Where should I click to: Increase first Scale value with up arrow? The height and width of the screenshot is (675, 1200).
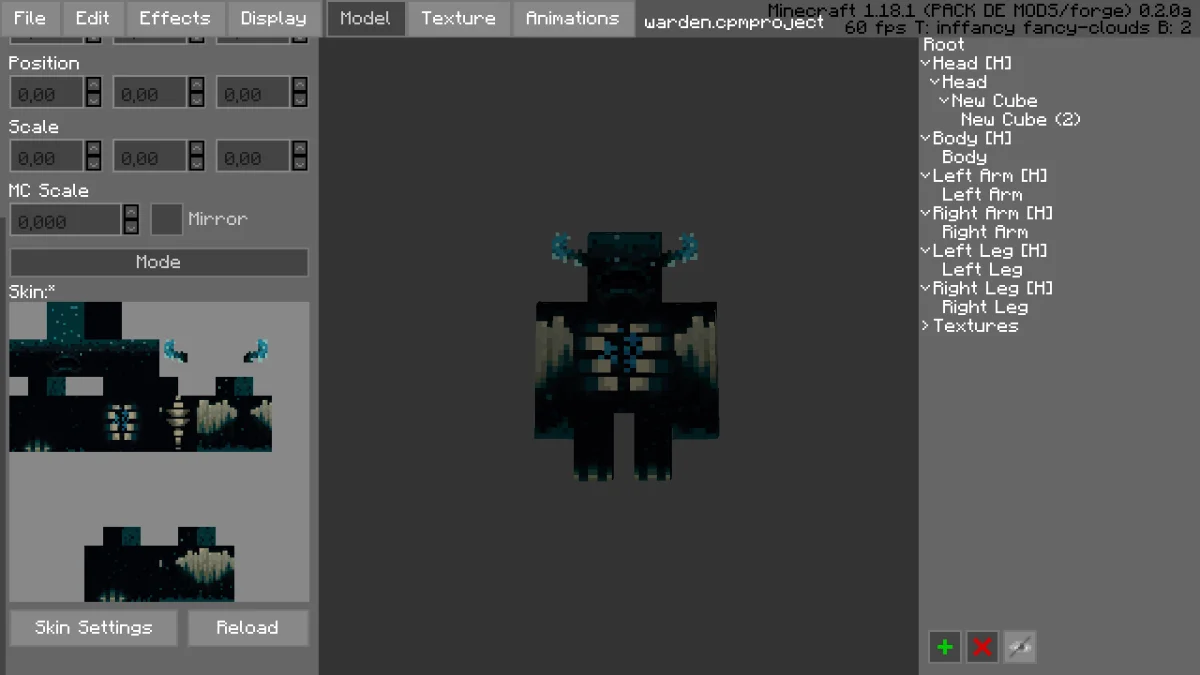point(93,149)
